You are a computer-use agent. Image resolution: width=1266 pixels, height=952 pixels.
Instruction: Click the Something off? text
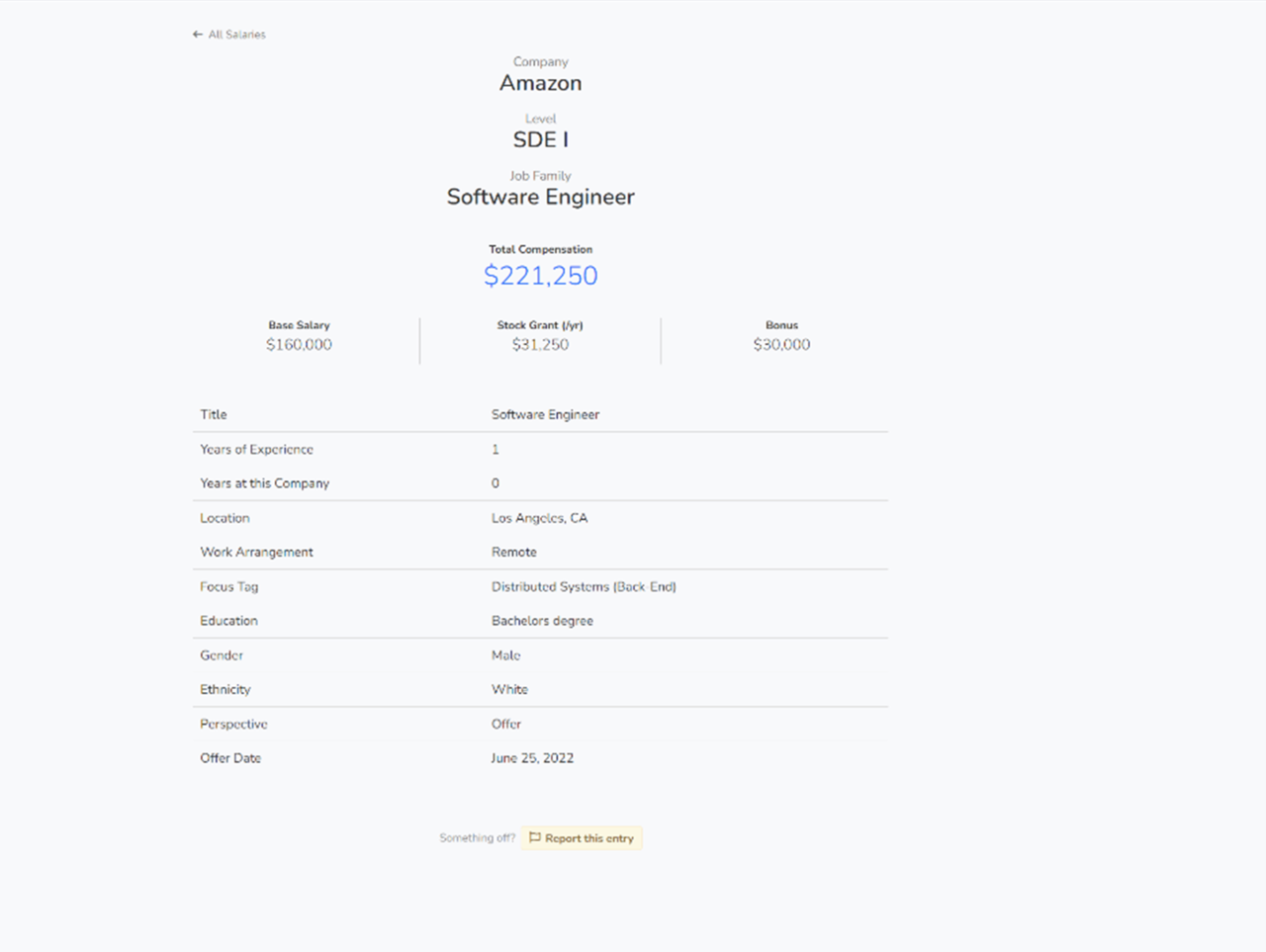point(478,838)
